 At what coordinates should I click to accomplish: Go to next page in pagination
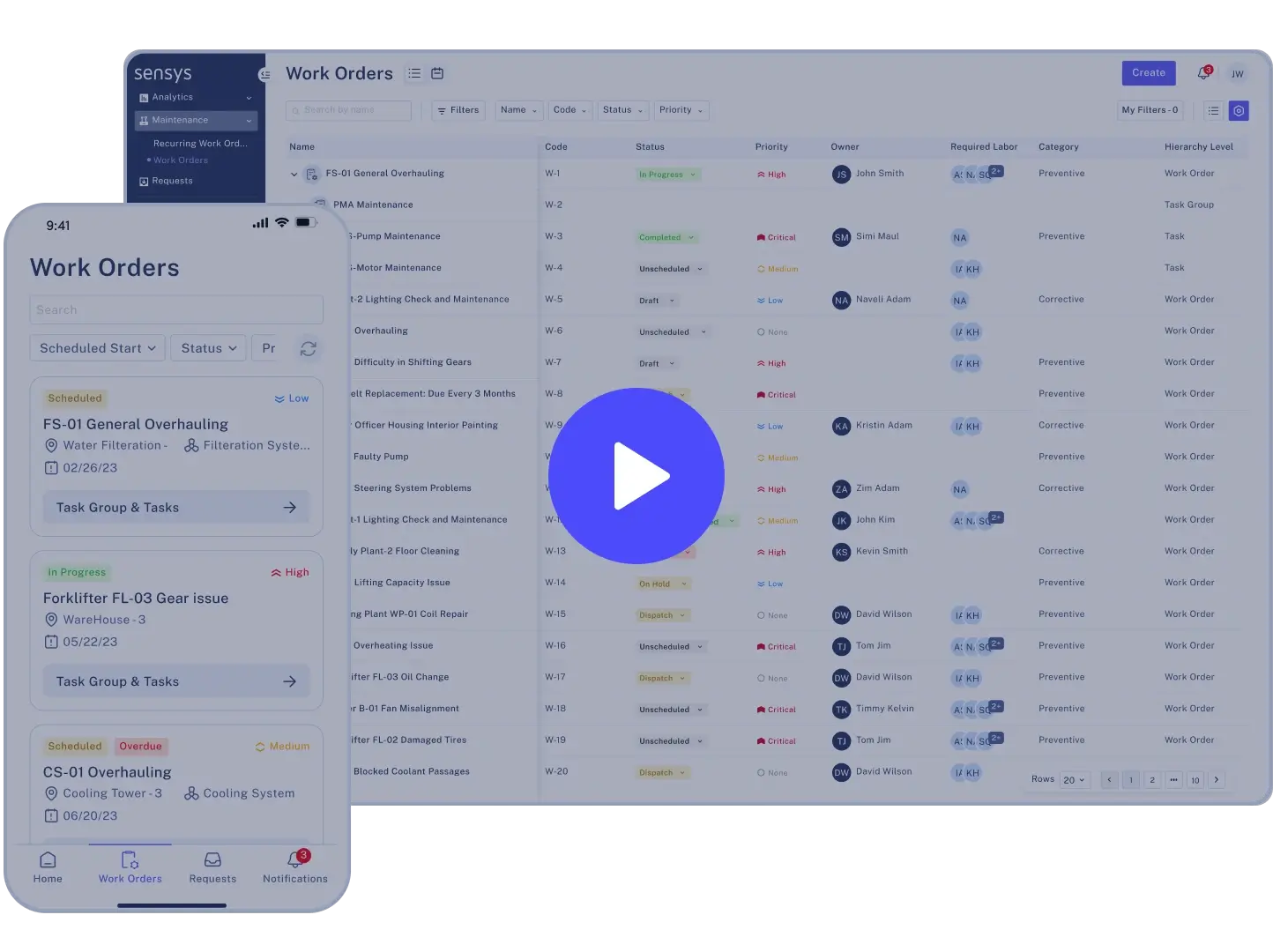point(1217,780)
